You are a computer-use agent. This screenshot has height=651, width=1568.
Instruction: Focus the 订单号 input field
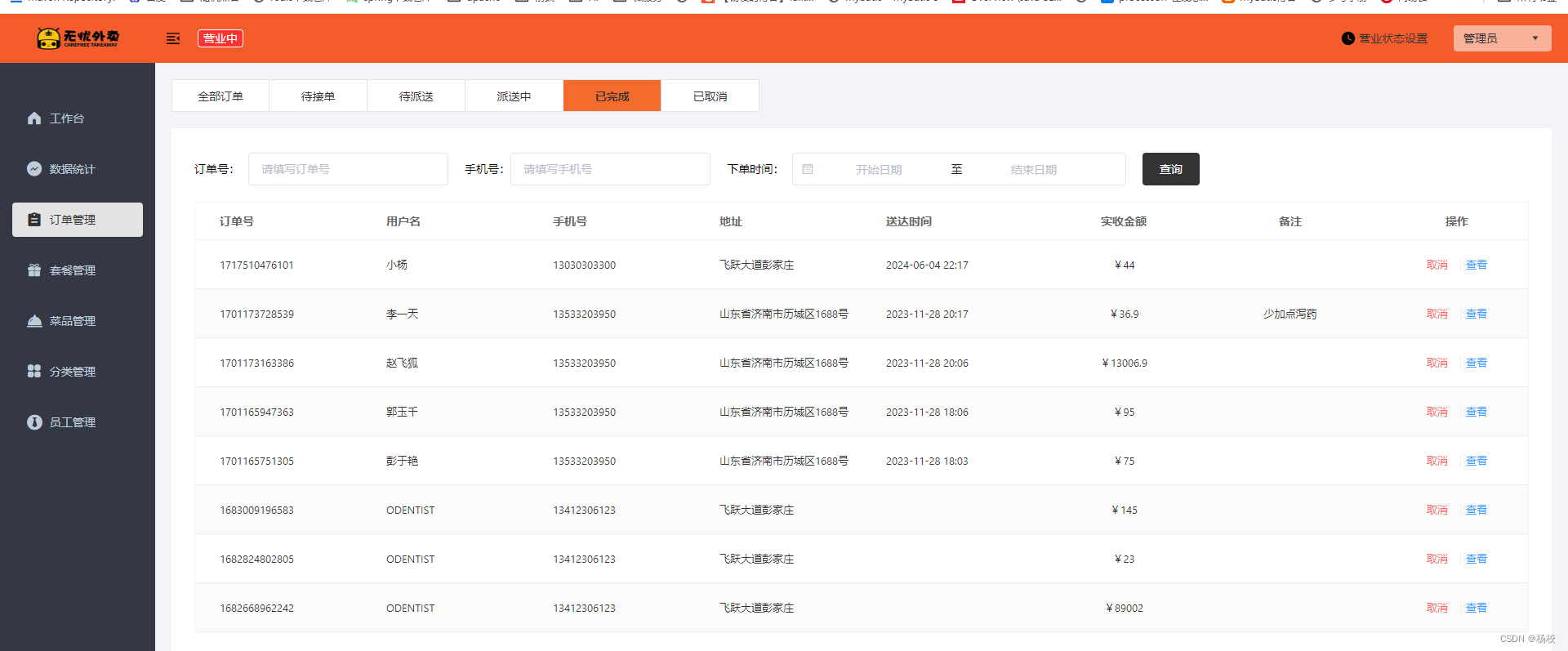(x=348, y=169)
